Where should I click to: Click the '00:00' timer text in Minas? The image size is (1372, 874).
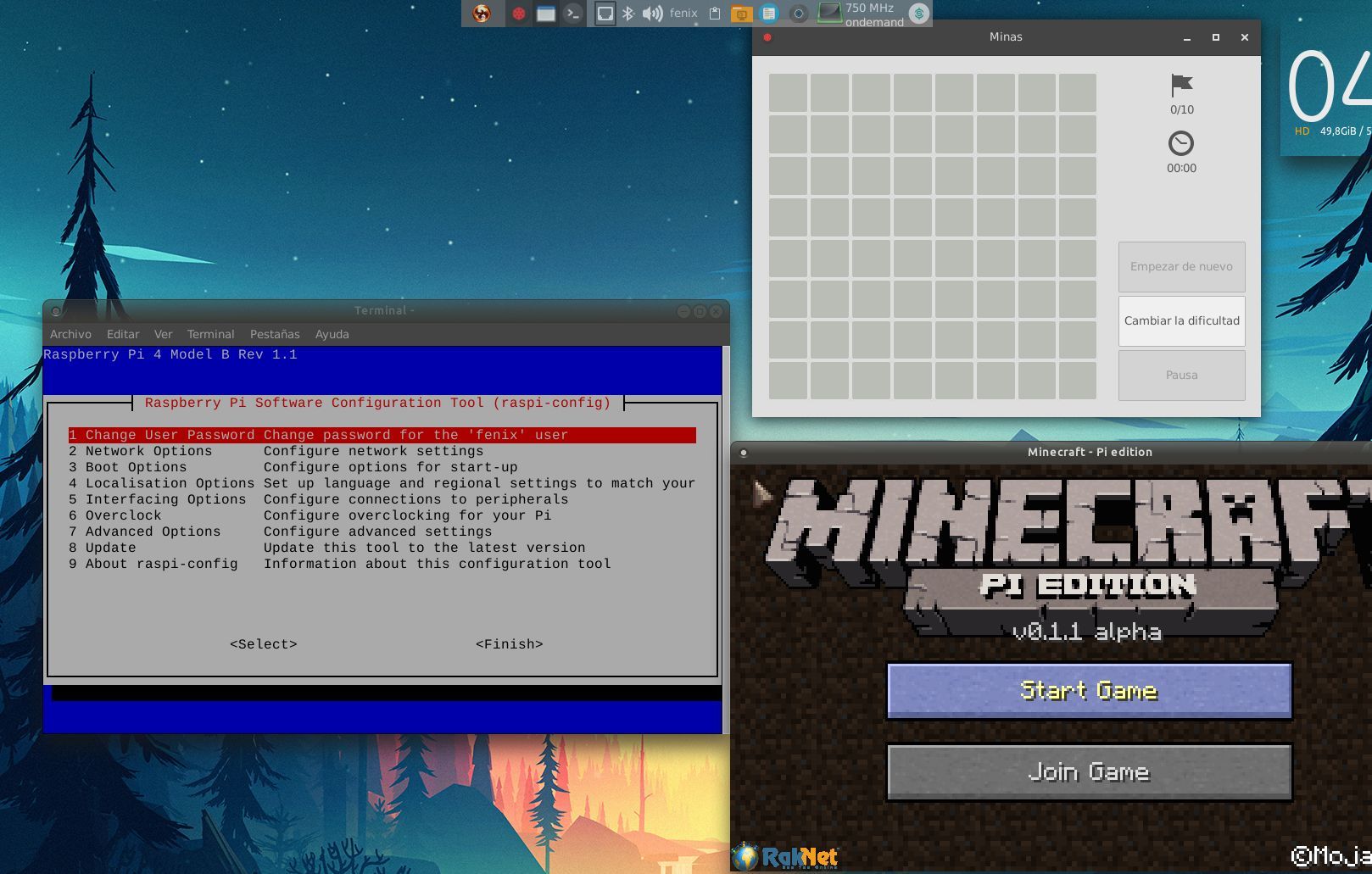(x=1181, y=168)
